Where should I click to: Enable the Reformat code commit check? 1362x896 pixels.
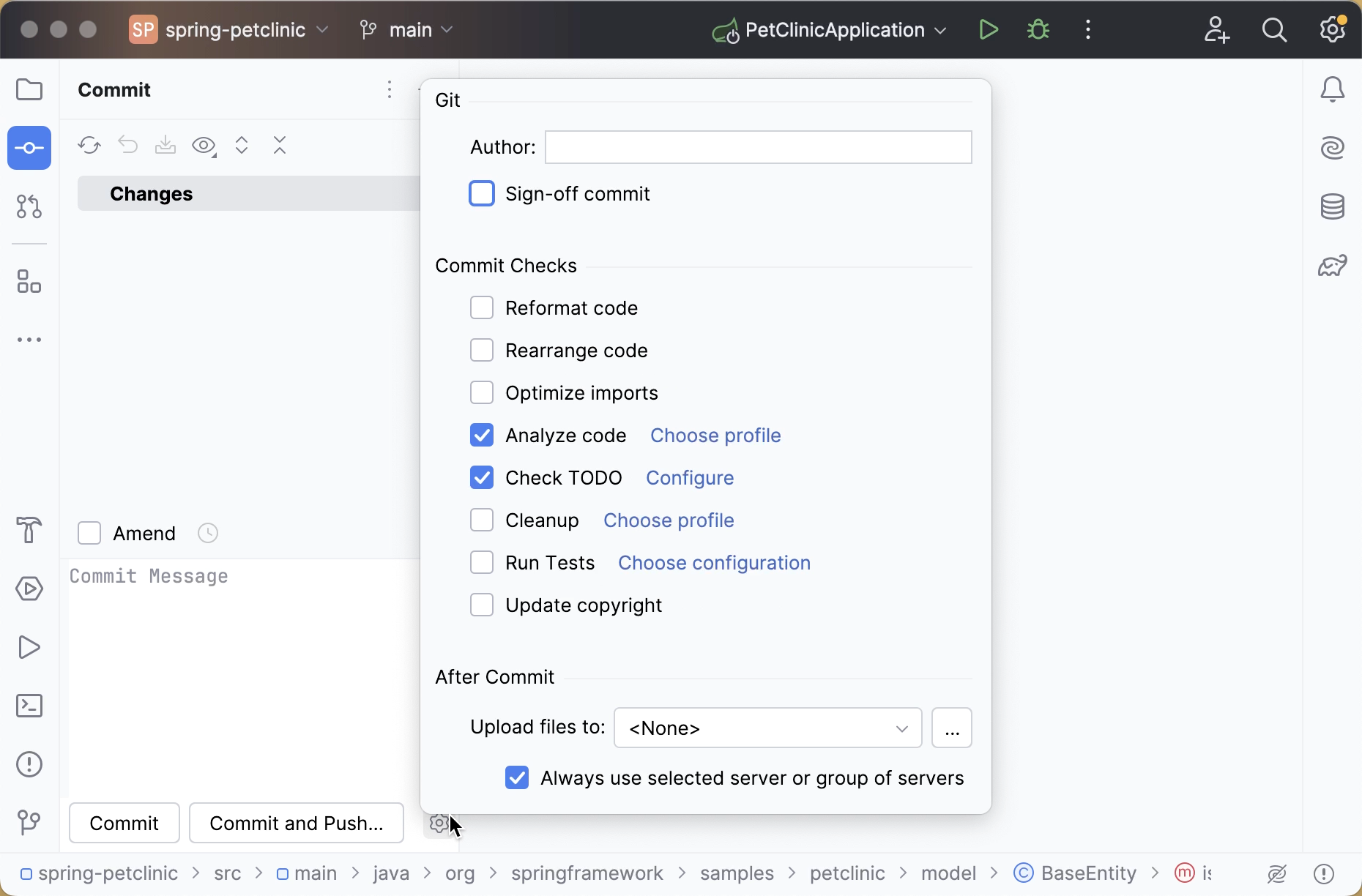click(x=482, y=307)
